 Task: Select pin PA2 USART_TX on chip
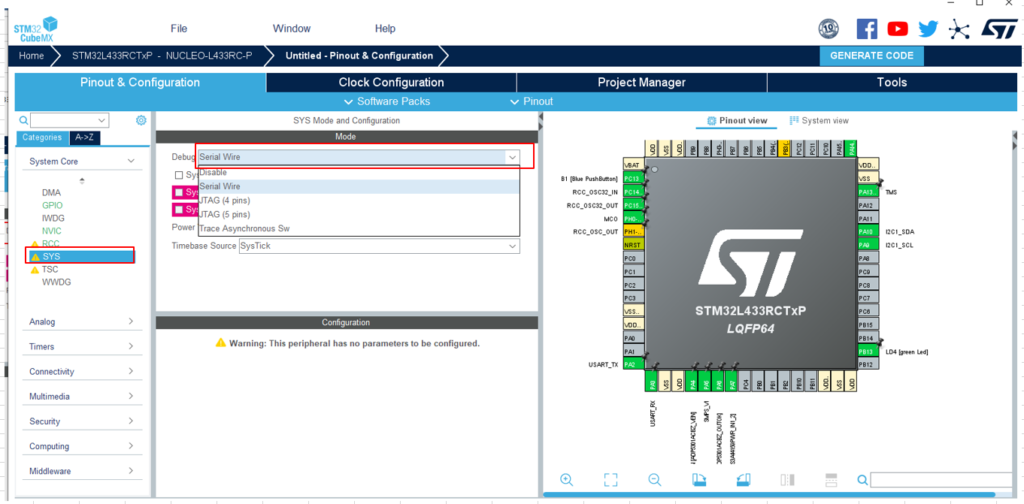633,364
